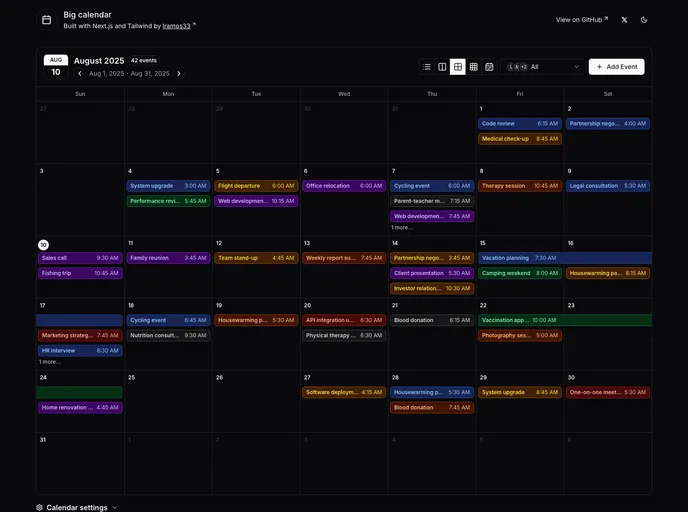
Task: Open Sales call event
Action: [x=80, y=258]
